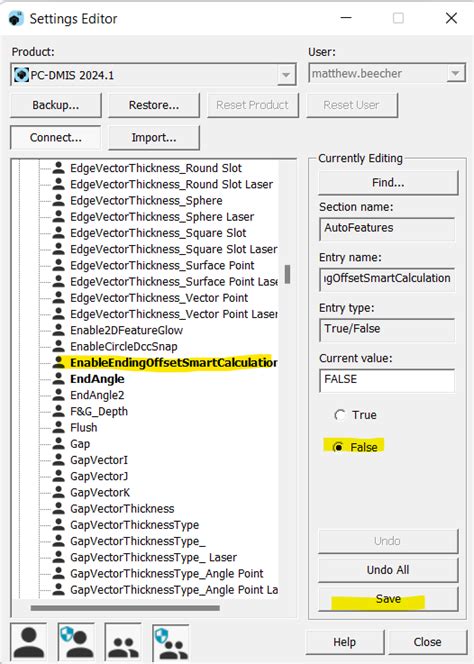The image size is (474, 664).
Task: Close the Settings Editor window with X
Action: pos(452,18)
